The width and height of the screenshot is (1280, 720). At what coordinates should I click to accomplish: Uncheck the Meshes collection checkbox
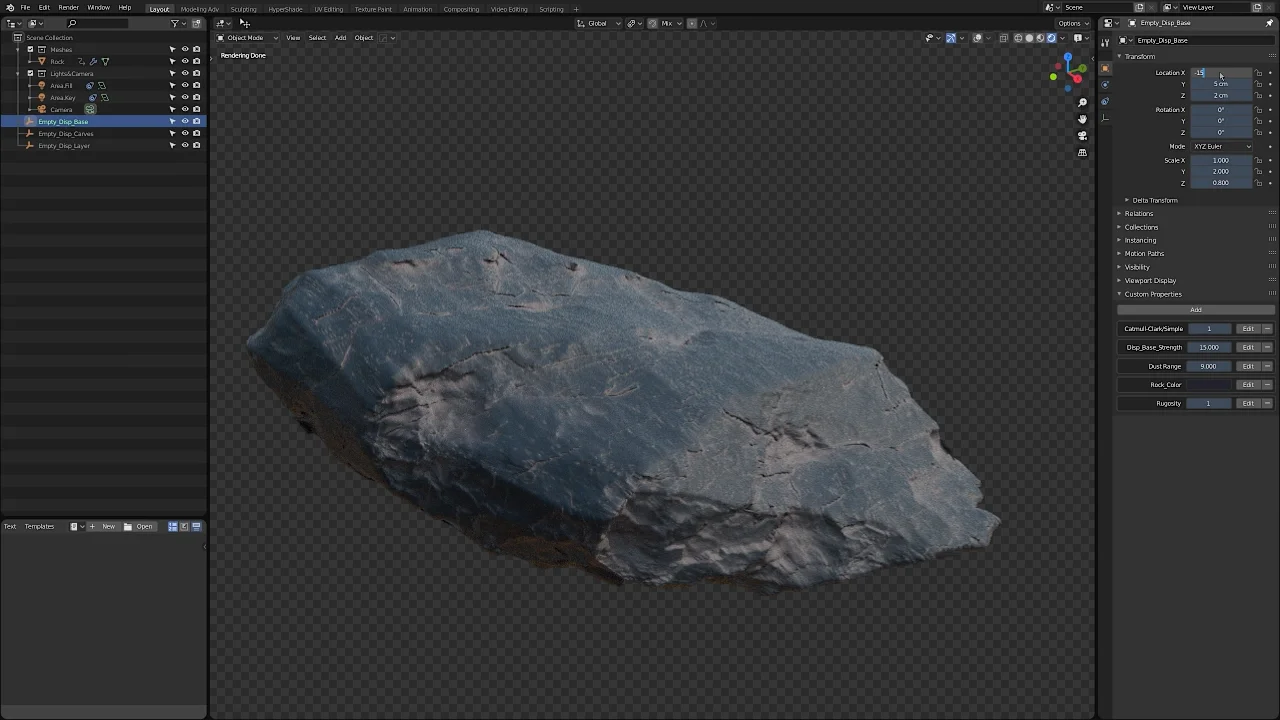30,50
